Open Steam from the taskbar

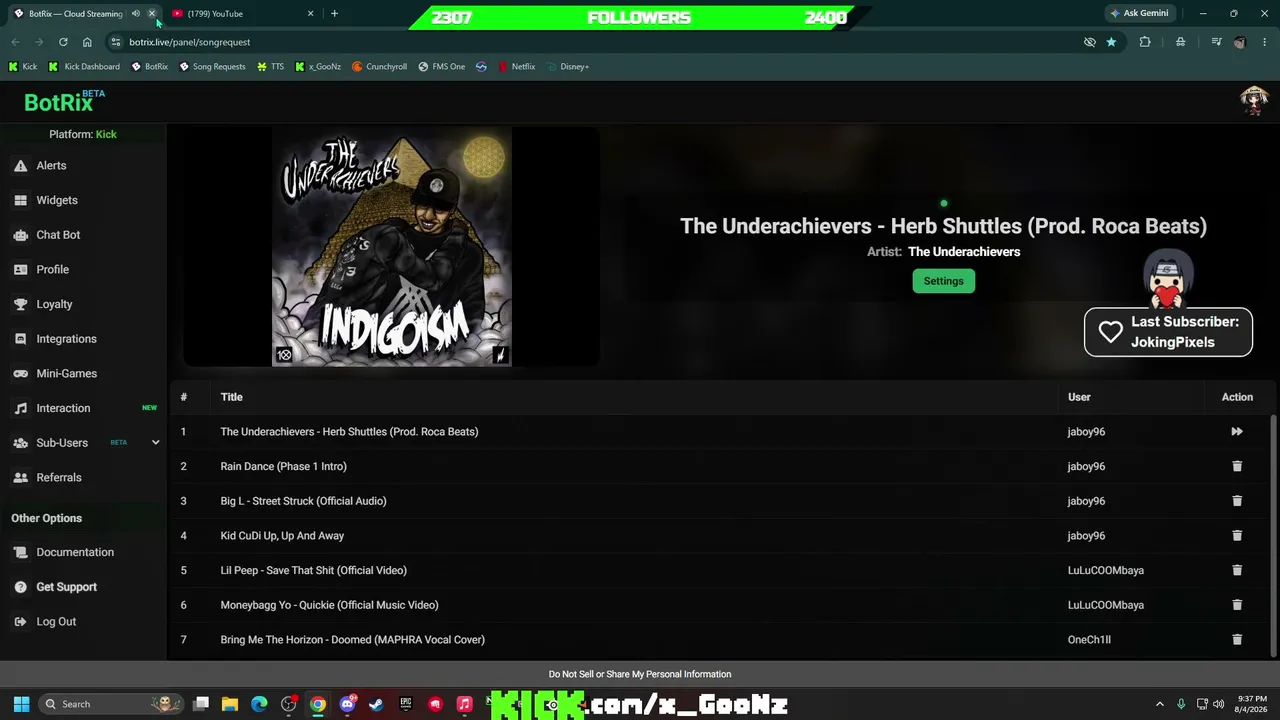376,704
